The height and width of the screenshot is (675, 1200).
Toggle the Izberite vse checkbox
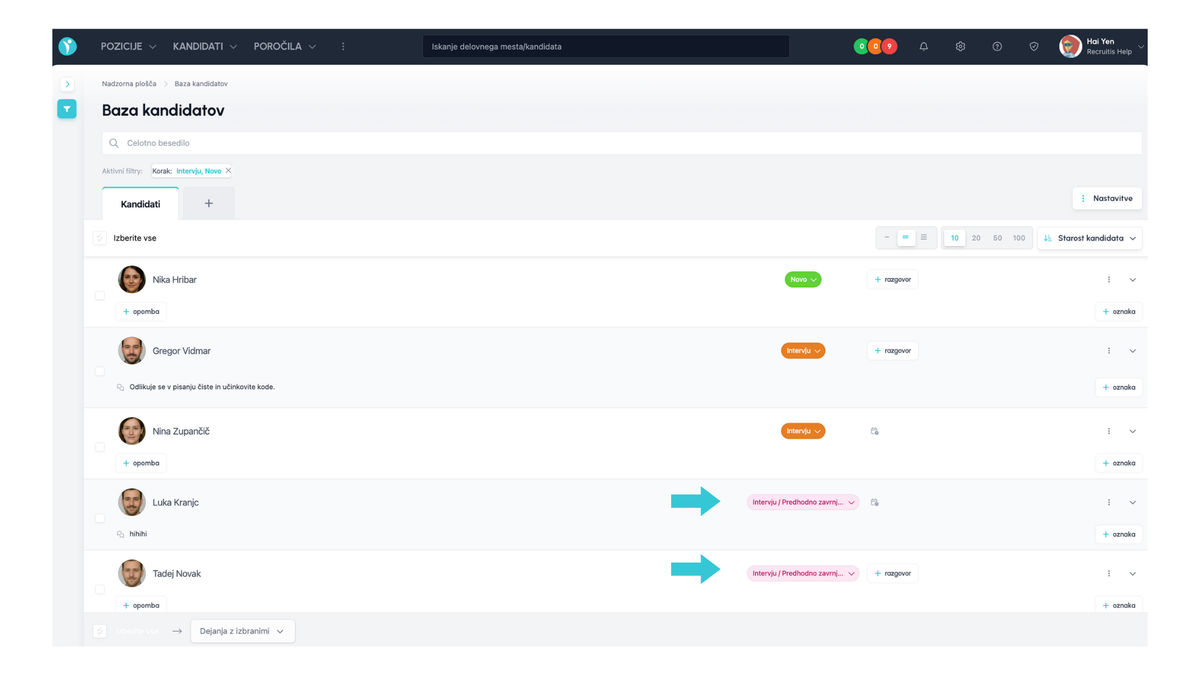[99, 238]
